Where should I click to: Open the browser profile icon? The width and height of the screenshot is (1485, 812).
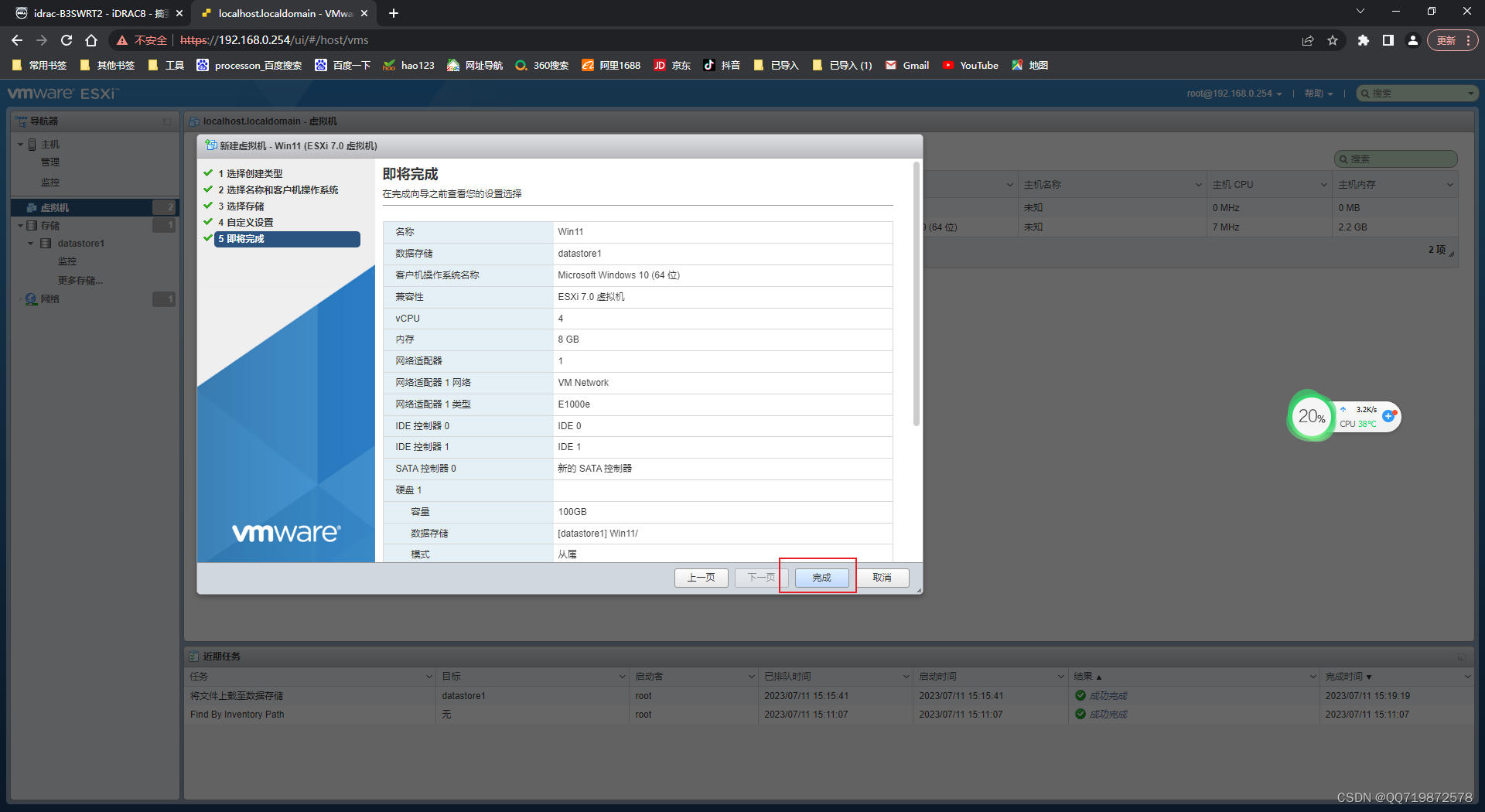pos(1413,40)
